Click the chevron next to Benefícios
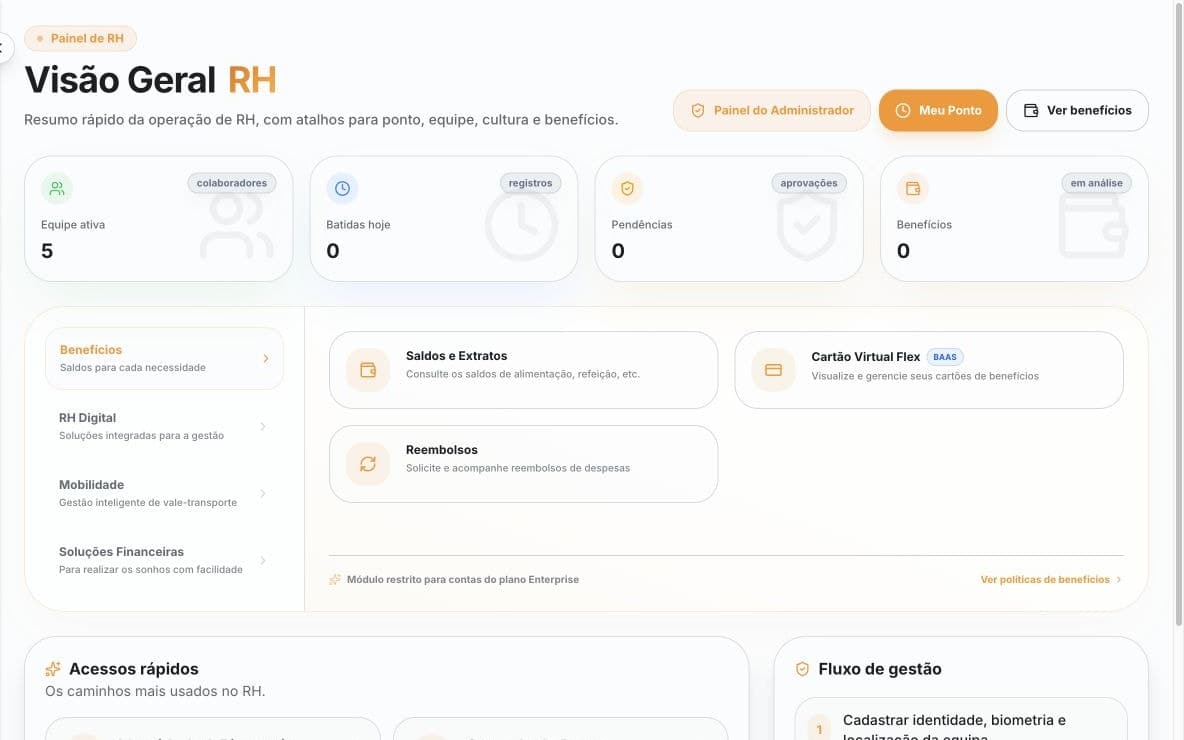The image size is (1184, 740). coord(266,359)
